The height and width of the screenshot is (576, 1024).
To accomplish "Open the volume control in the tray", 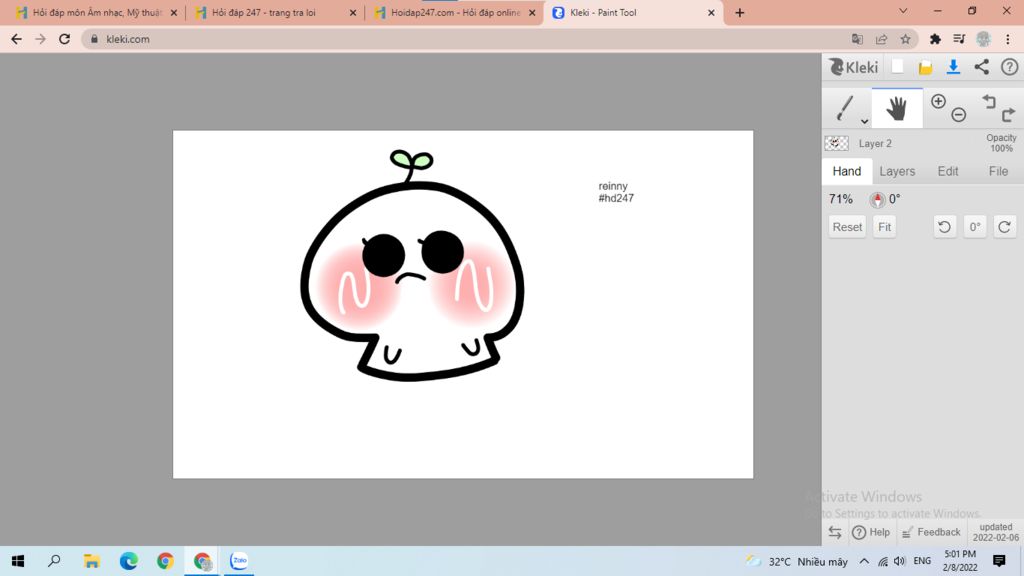I will (x=900, y=561).
